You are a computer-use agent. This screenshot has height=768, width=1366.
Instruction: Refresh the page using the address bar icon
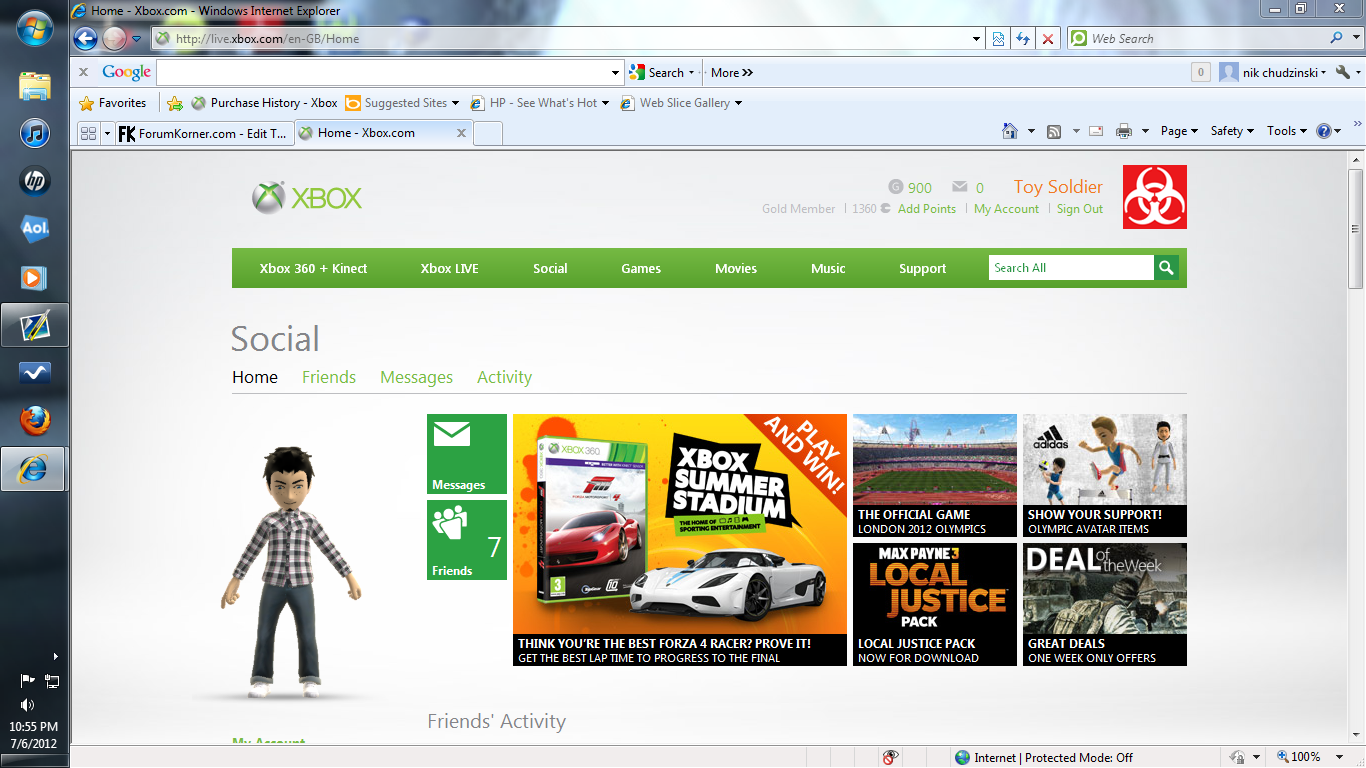click(x=1022, y=39)
